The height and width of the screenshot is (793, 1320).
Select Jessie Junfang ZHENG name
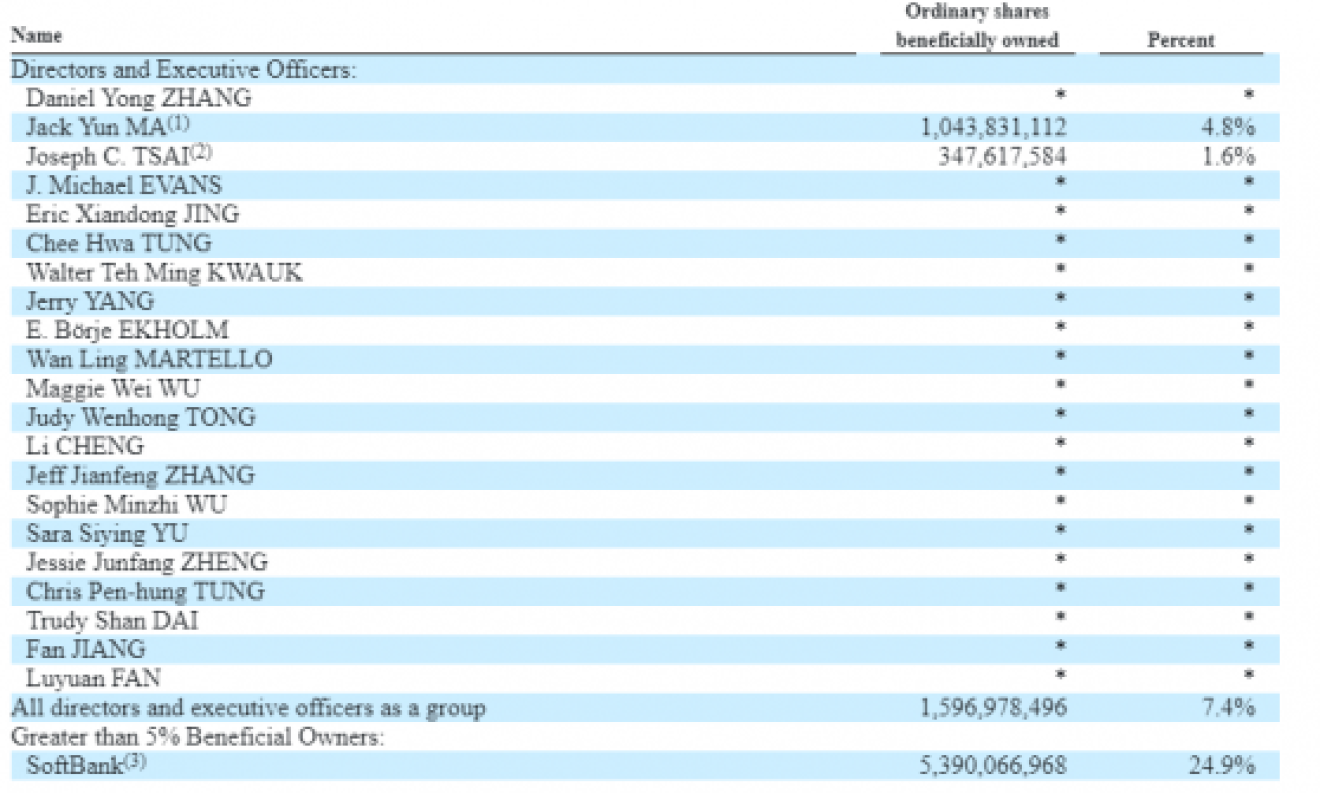tap(147, 562)
